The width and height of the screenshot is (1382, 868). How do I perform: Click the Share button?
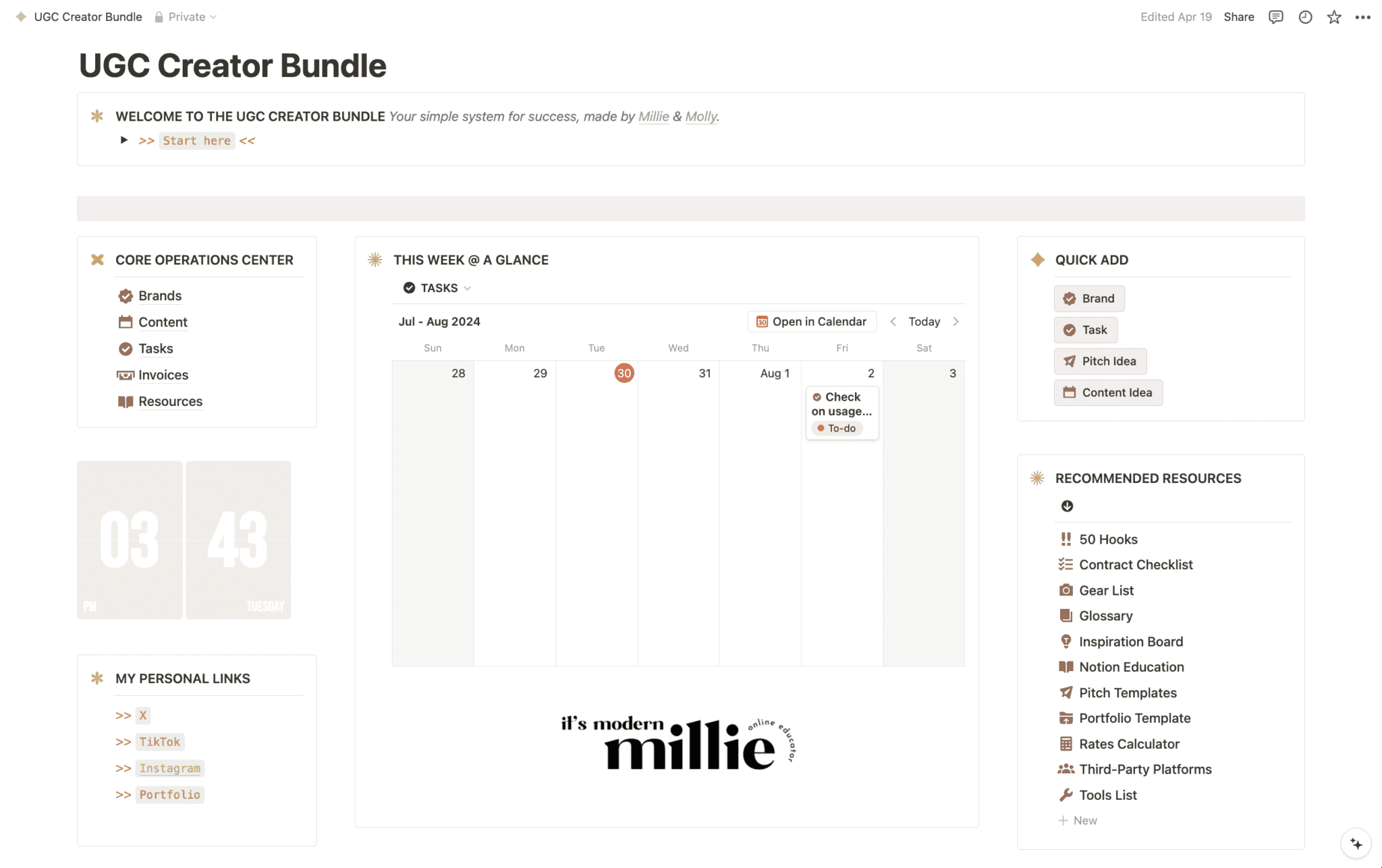1239,17
